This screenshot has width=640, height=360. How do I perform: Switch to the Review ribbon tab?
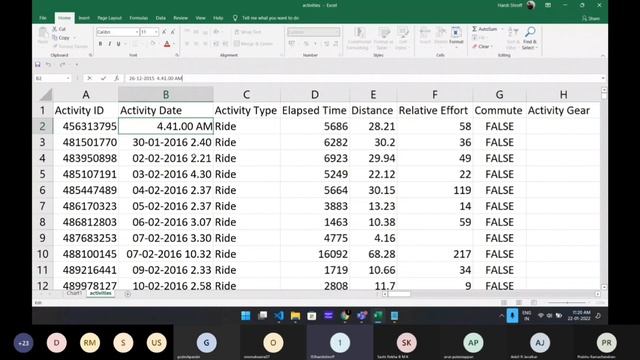click(180, 18)
